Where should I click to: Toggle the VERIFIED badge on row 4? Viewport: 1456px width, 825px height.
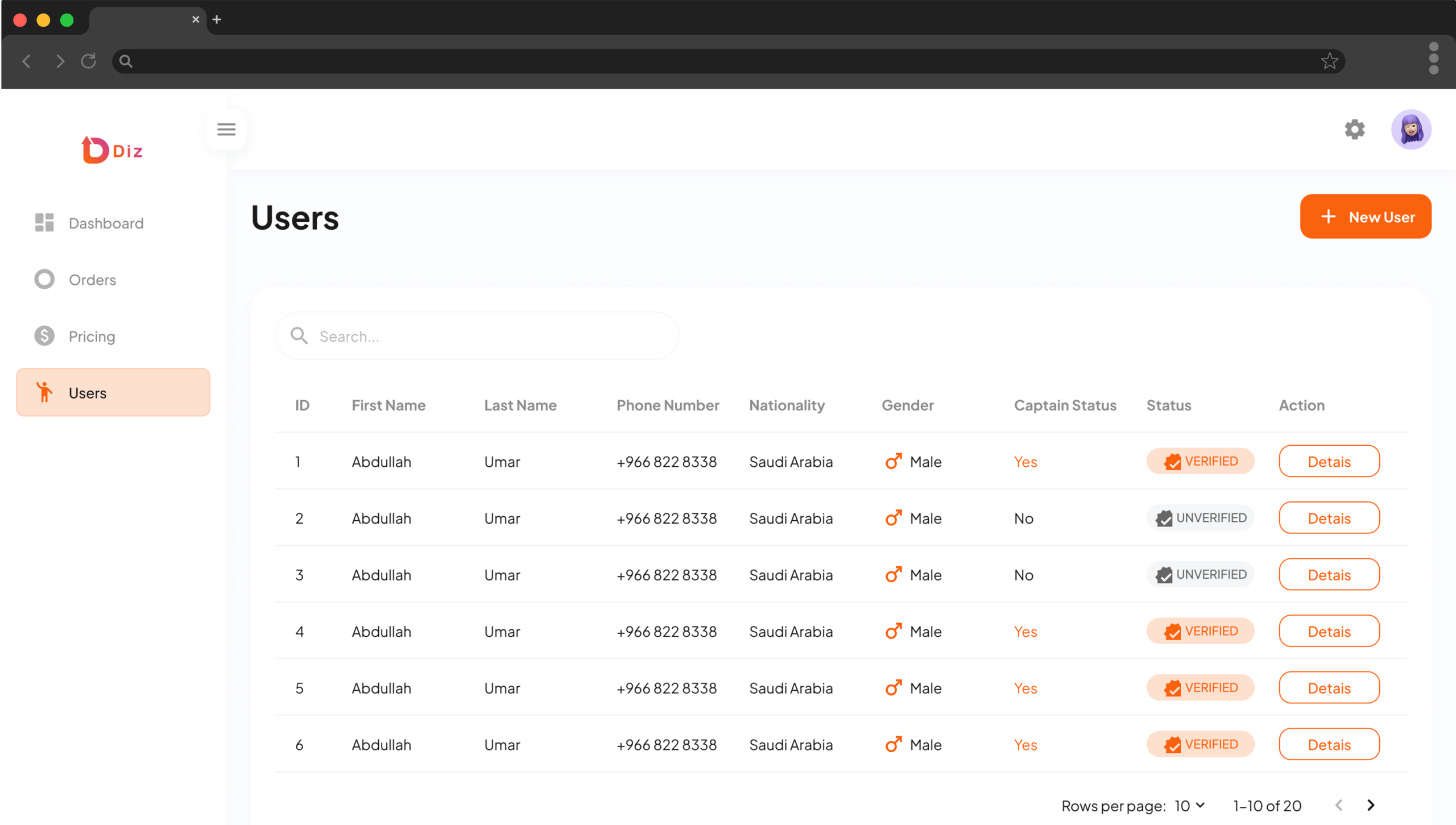point(1200,631)
